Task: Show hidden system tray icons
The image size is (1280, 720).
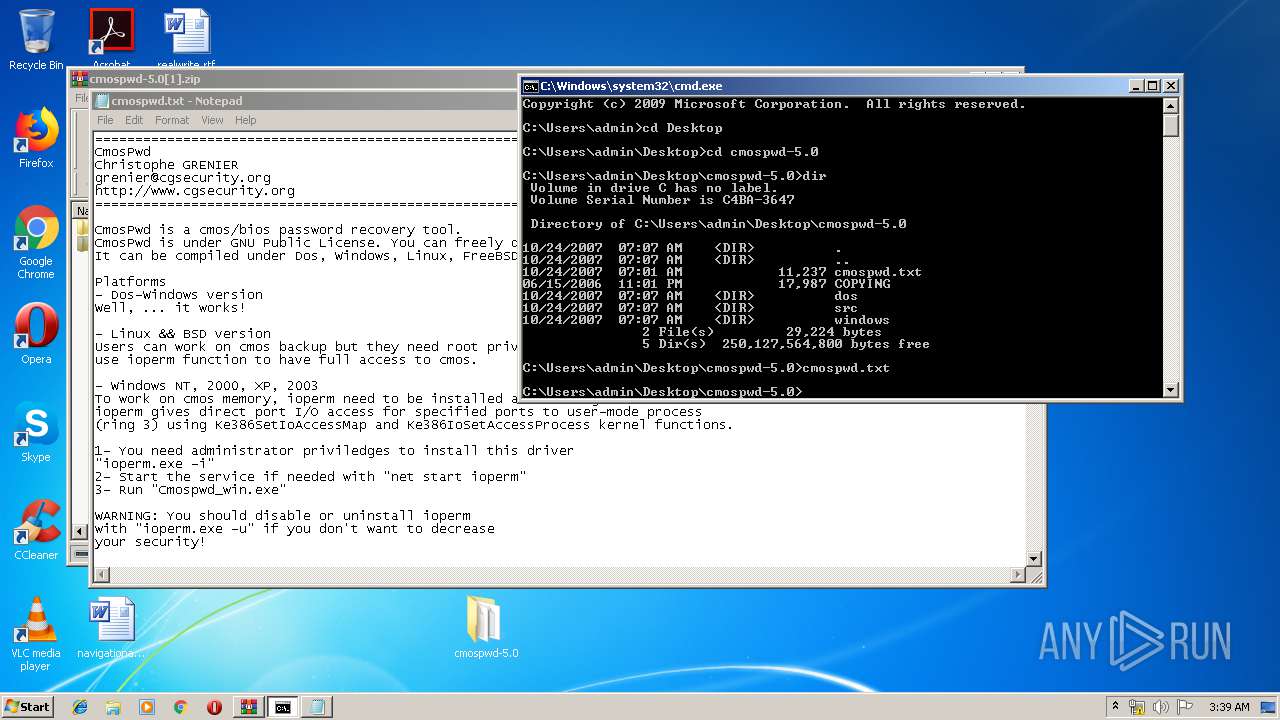Action: pyautogui.click(x=1116, y=706)
